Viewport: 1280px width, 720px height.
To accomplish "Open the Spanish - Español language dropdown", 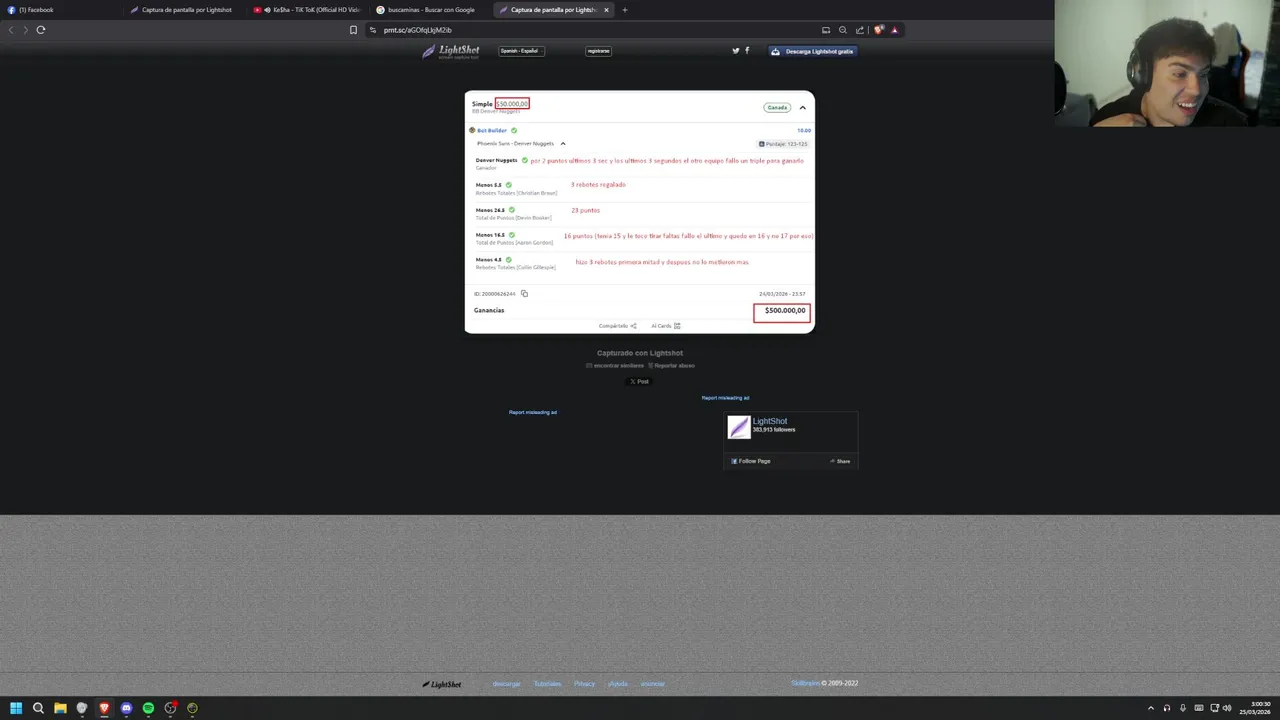I will click(x=521, y=51).
